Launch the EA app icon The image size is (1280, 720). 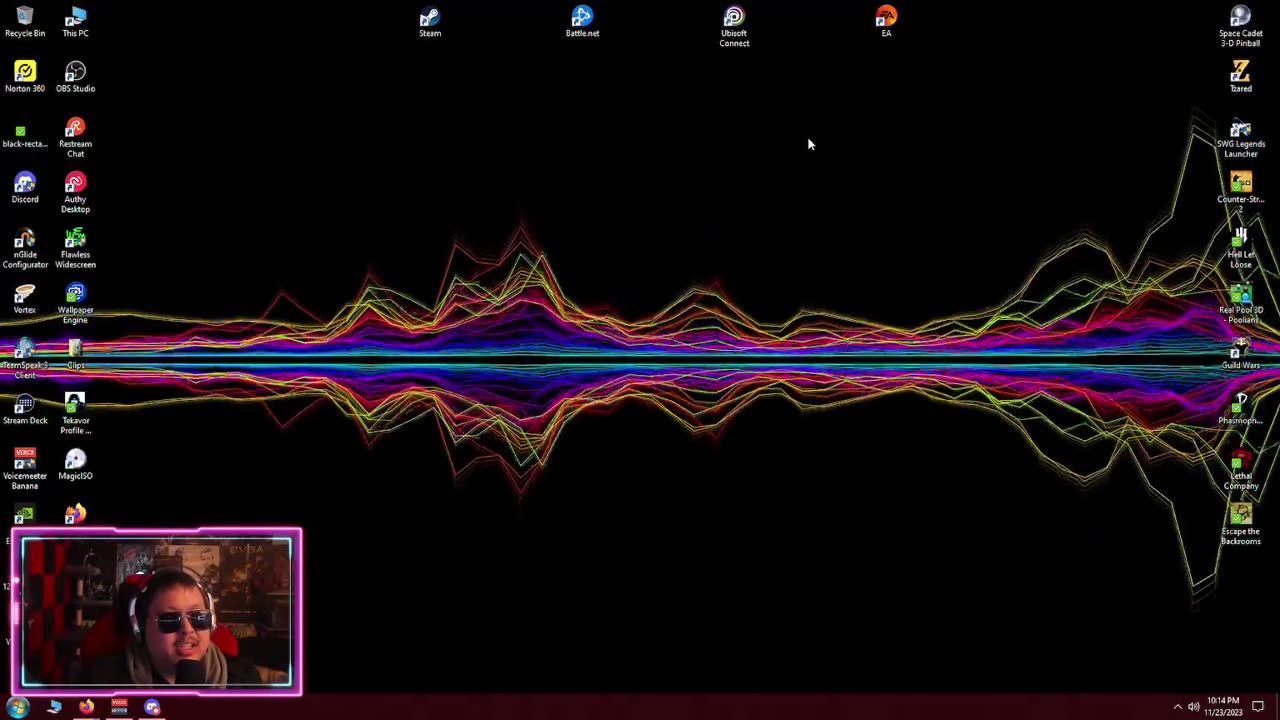[886, 22]
